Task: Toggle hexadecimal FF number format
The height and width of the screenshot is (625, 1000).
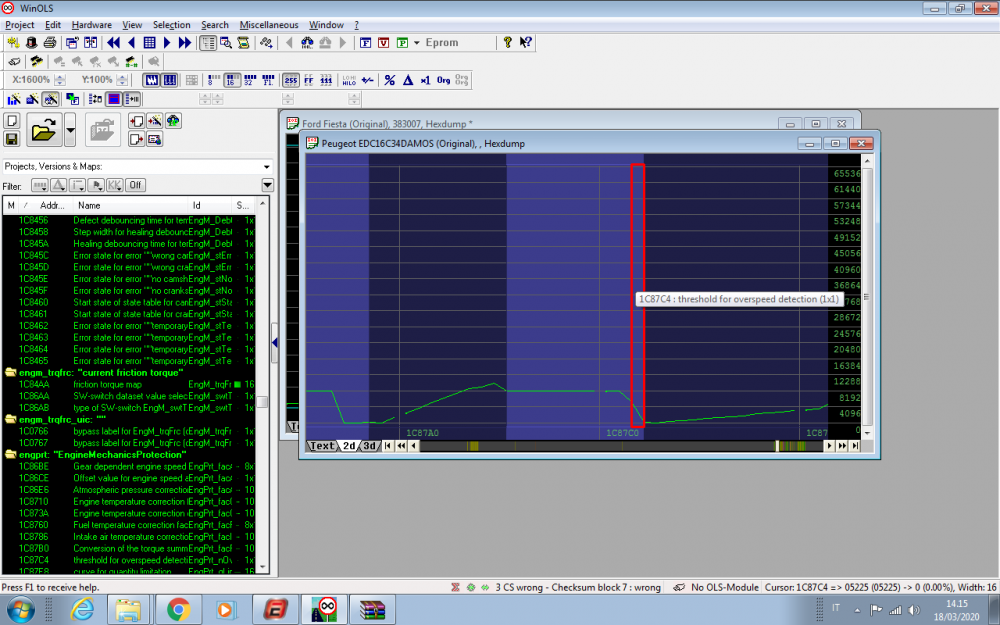Action: click(x=309, y=80)
